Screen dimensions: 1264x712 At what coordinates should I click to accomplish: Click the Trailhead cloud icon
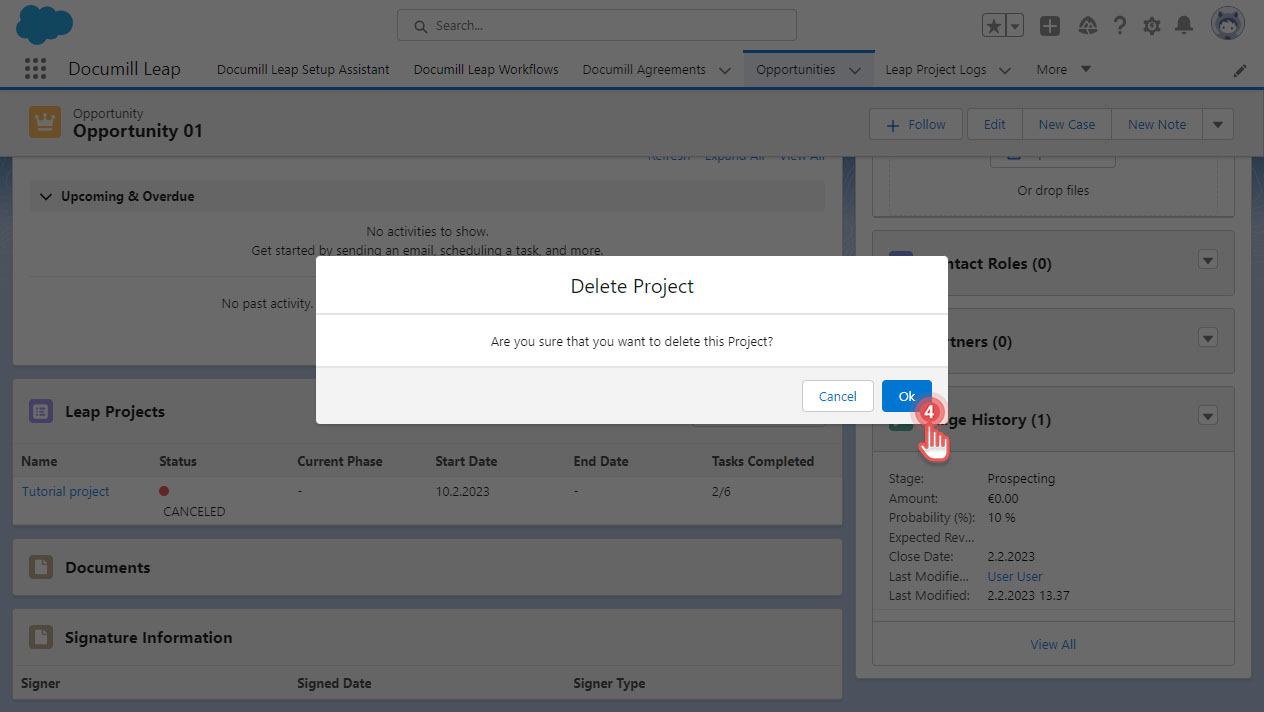click(x=1087, y=25)
